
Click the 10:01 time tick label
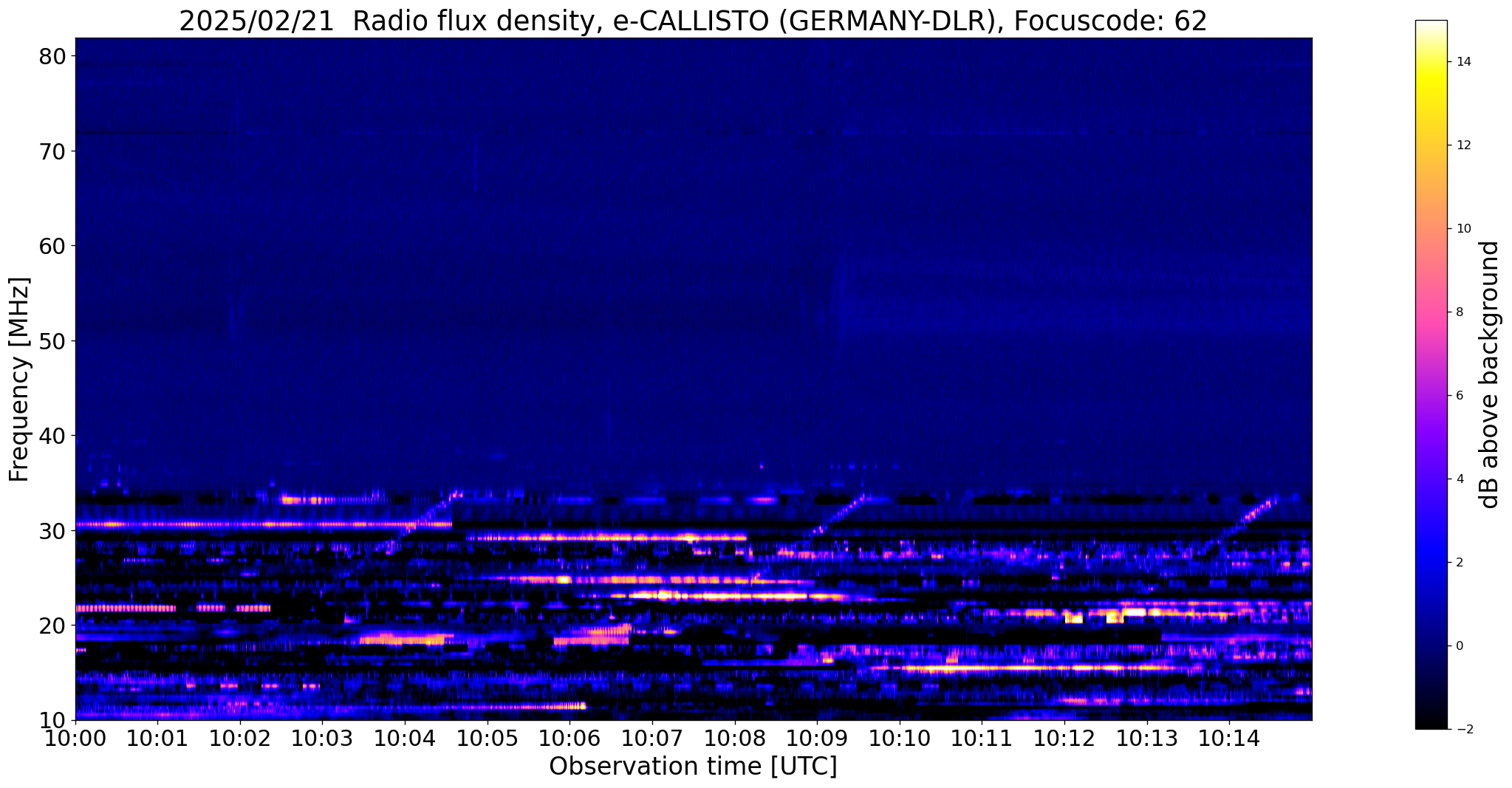coord(157,739)
